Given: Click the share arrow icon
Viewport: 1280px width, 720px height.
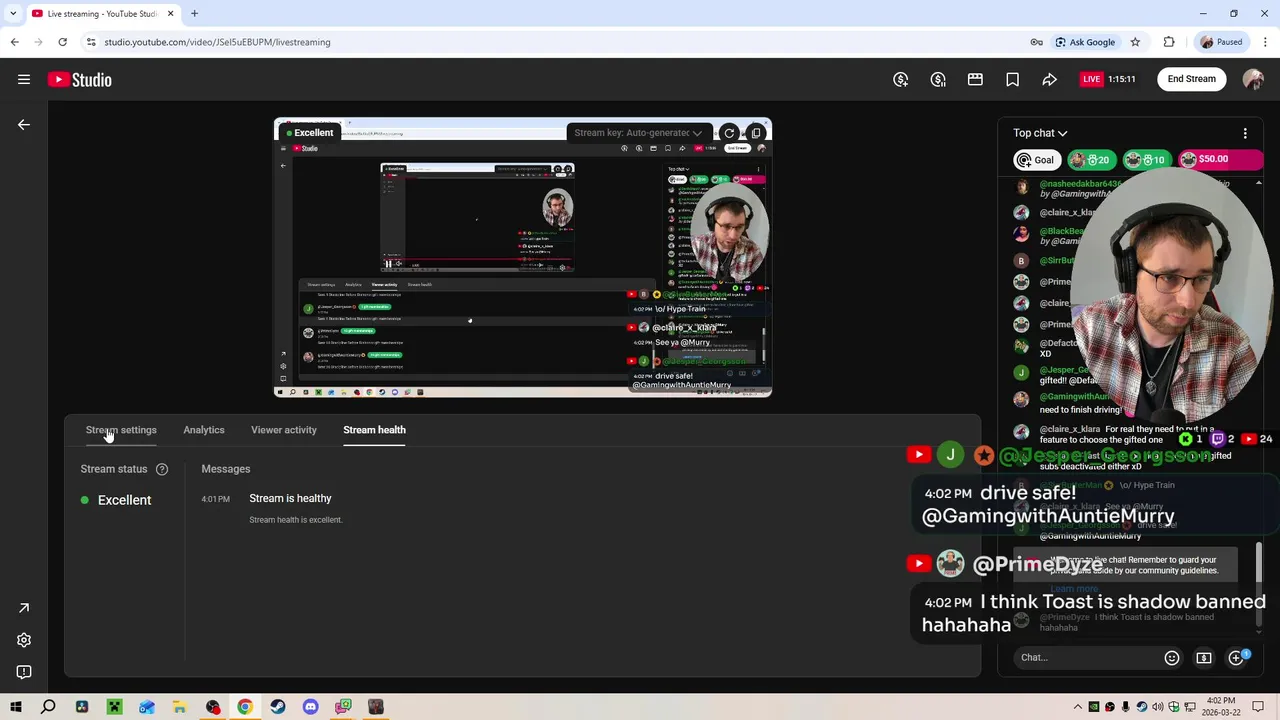Looking at the screenshot, I should [1049, 79].
